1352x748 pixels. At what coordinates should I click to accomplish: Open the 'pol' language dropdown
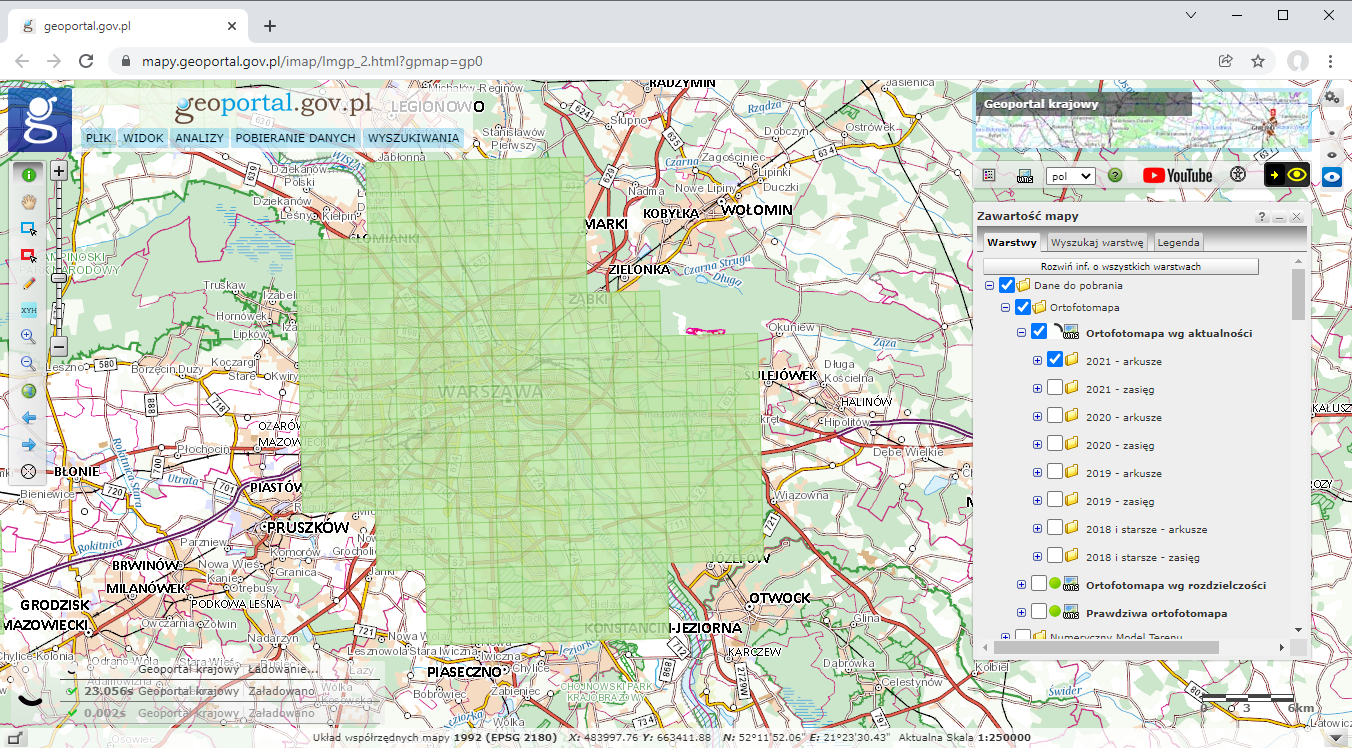pos(1070,175)
